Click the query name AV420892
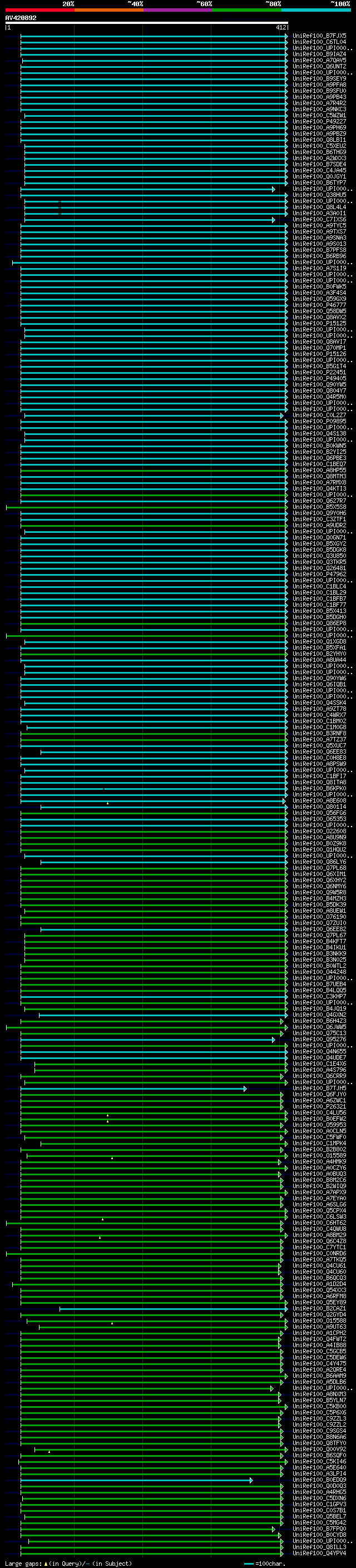Image resolution: width=356 pixels, height=1568 pixels. point(21,18)
